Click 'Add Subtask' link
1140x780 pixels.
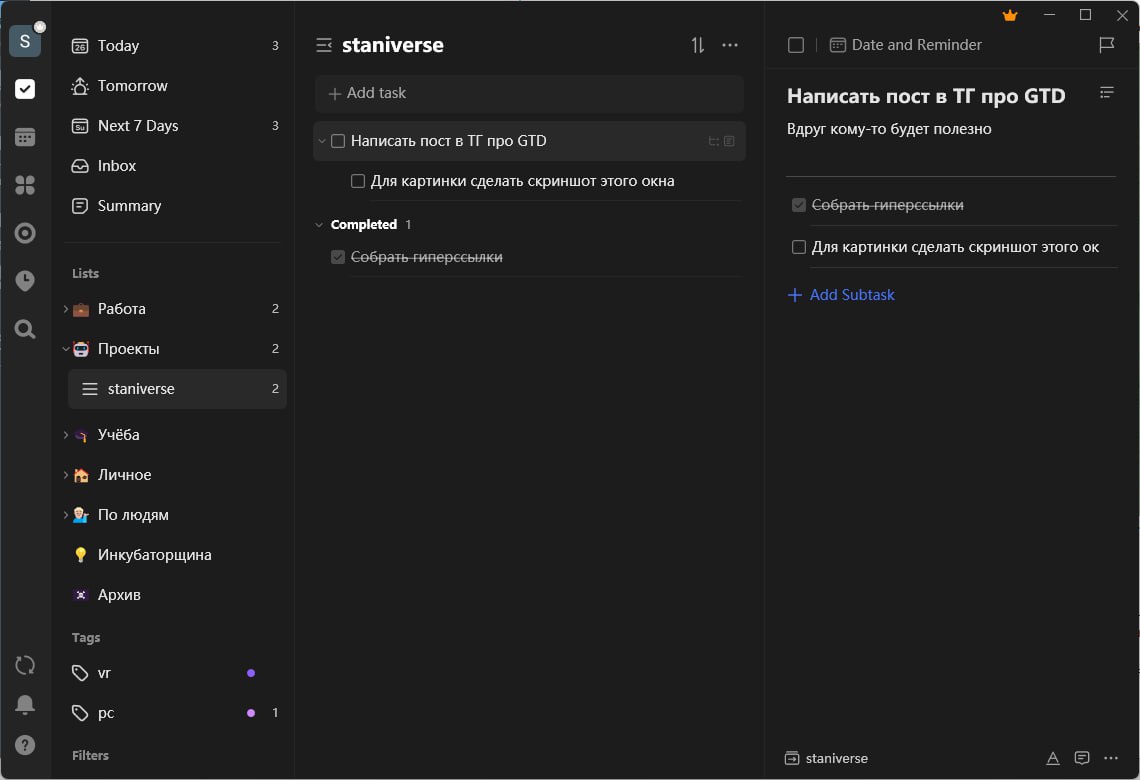[851, 295]
